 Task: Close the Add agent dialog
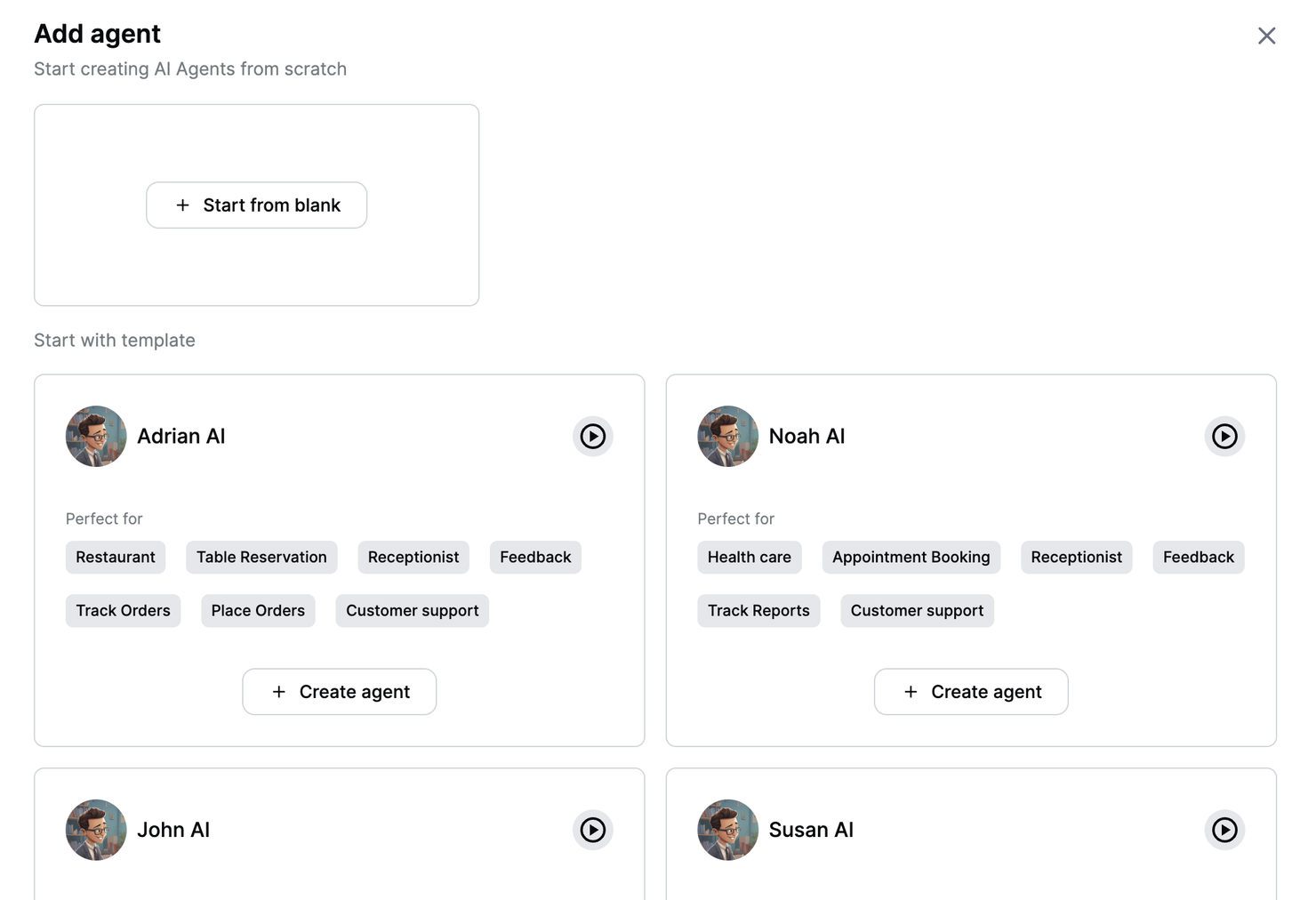pos(1267,36)
